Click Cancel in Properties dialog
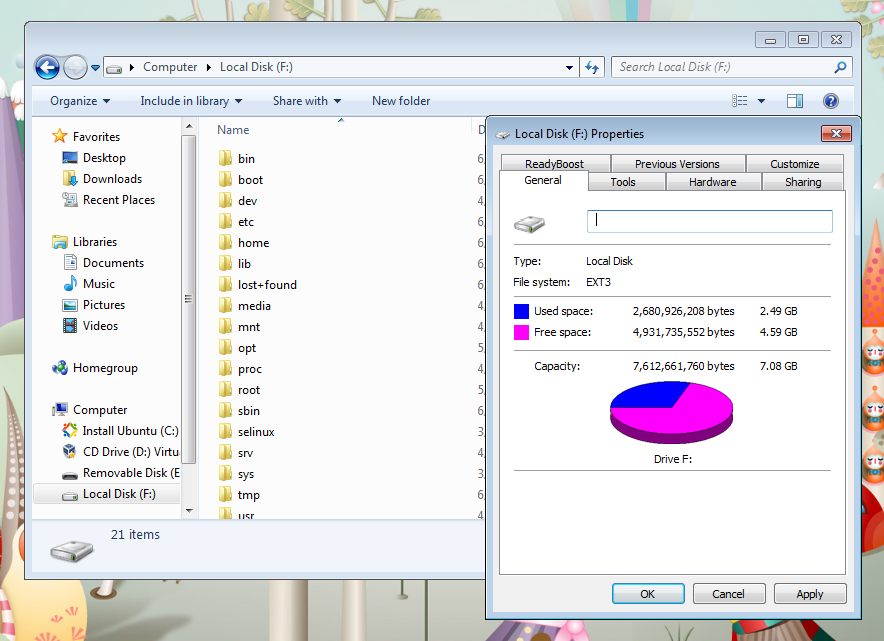 pos(728,594)
